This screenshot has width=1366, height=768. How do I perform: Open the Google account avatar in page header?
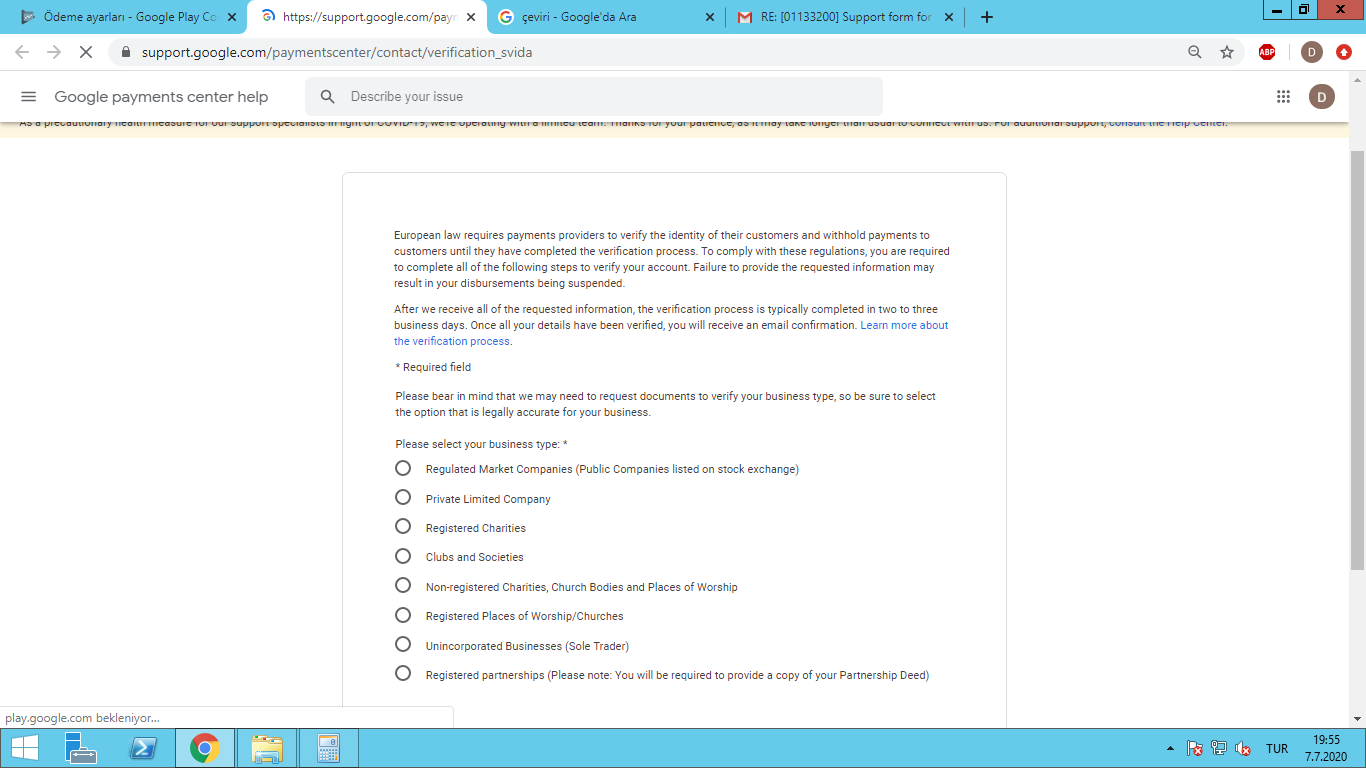(x=1322, y=97)
